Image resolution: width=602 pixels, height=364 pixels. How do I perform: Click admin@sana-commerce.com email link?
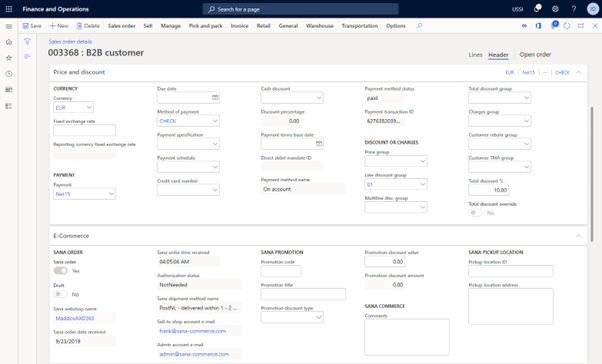click(x=194, y=354)
